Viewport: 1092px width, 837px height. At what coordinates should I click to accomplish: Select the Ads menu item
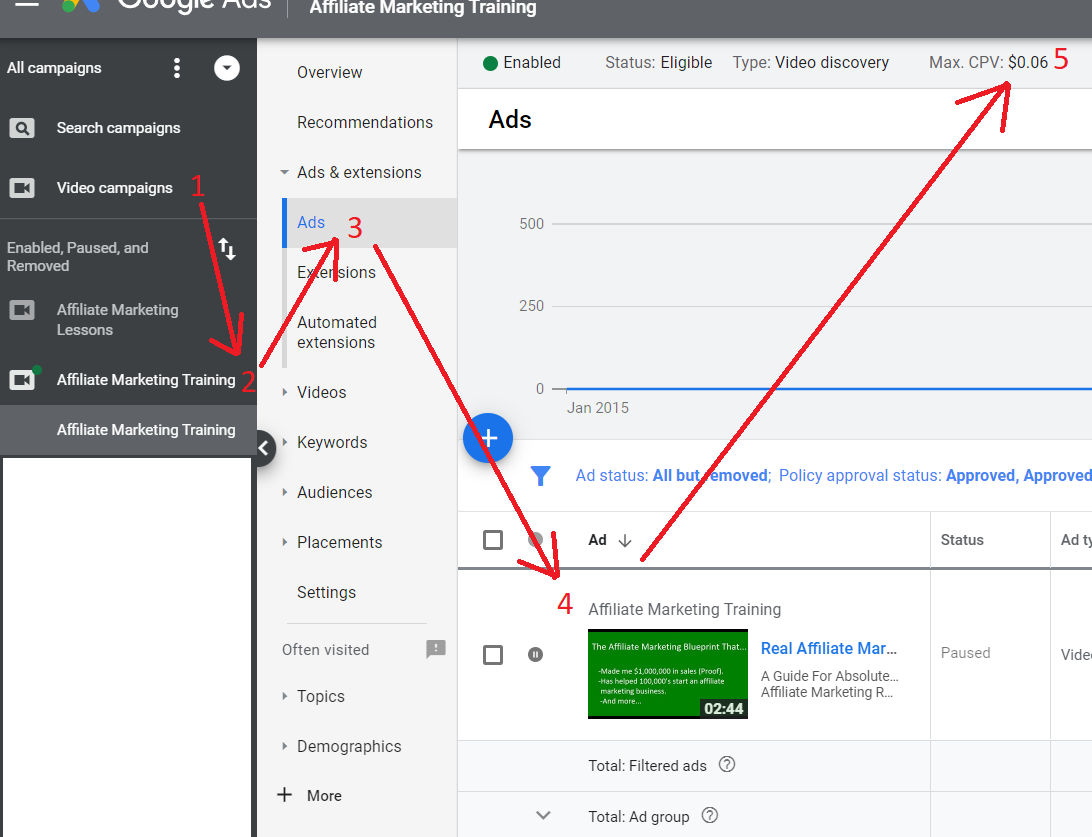(x=311, y=222)
